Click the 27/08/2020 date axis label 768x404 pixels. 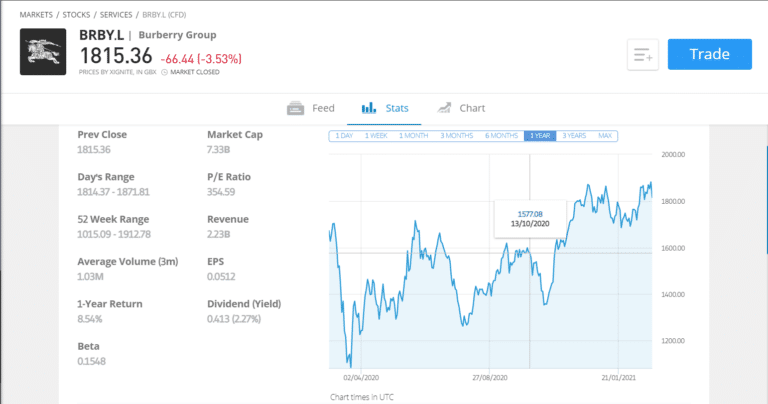[x=490, y=378]
